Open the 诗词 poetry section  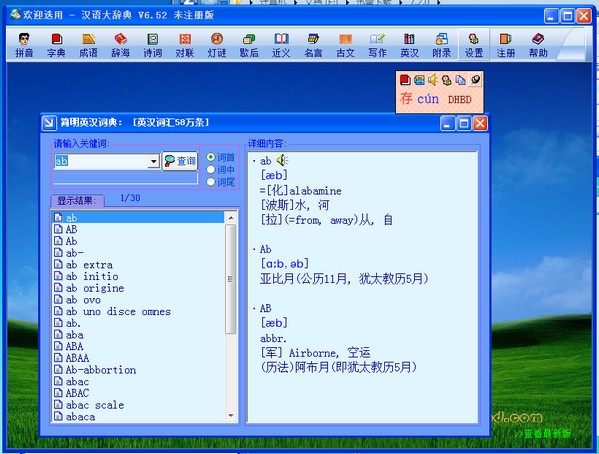153,45
